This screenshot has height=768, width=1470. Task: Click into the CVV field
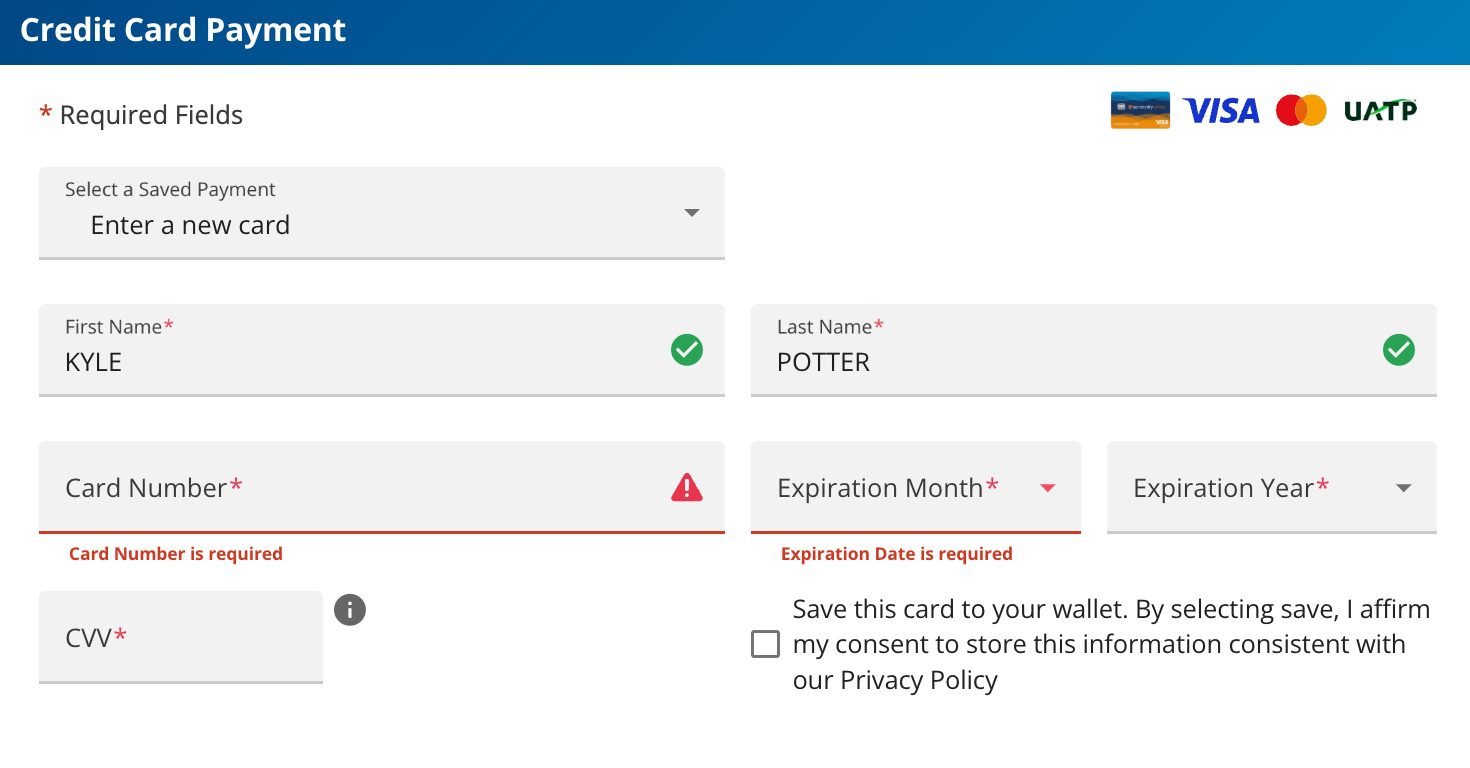click(x=180, y=637)
